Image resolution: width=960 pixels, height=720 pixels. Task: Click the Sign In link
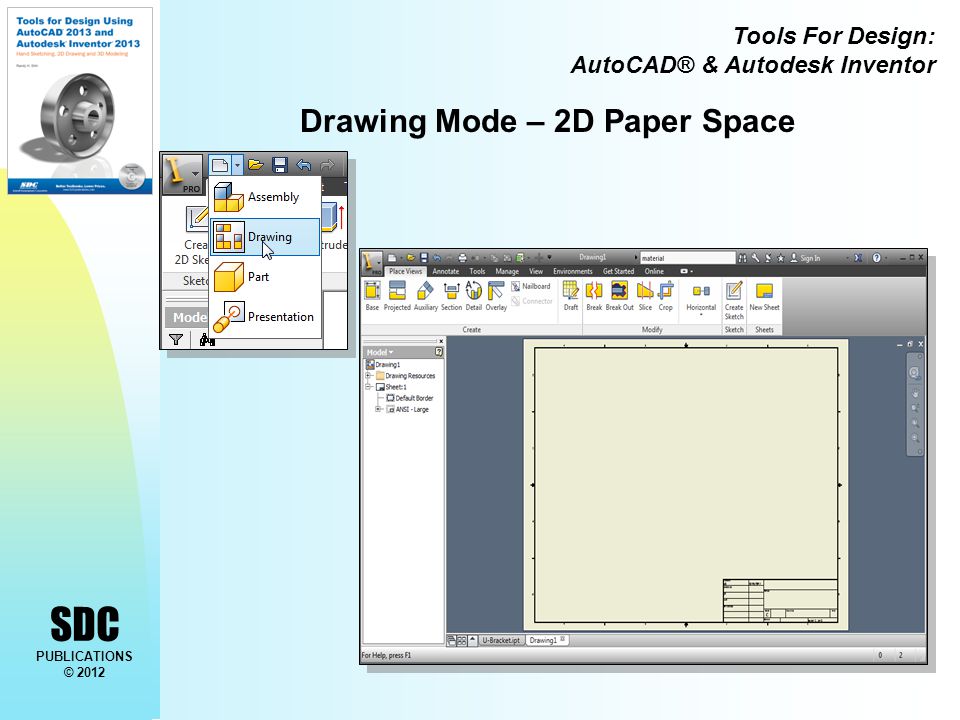click(x=805, y=258)
